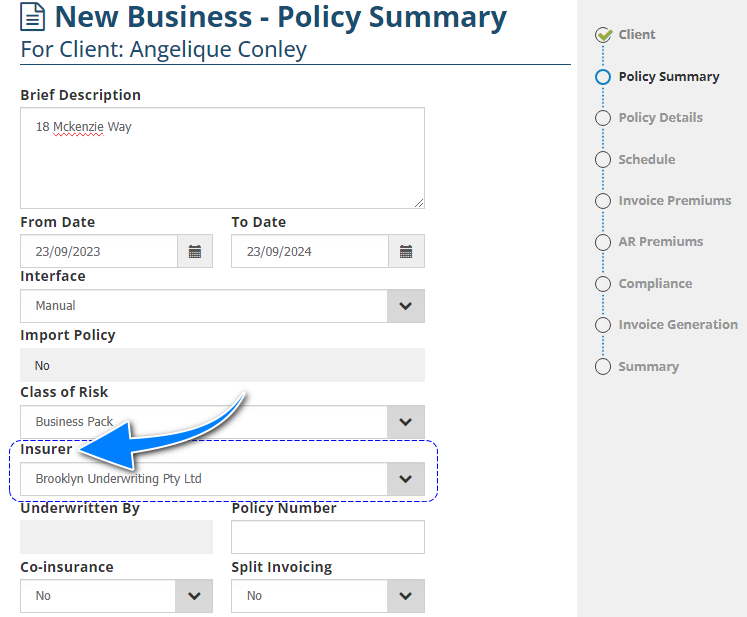Expand the Class of Risk dropdown
This screenshot has height=617, width=747.
[405, 421]
